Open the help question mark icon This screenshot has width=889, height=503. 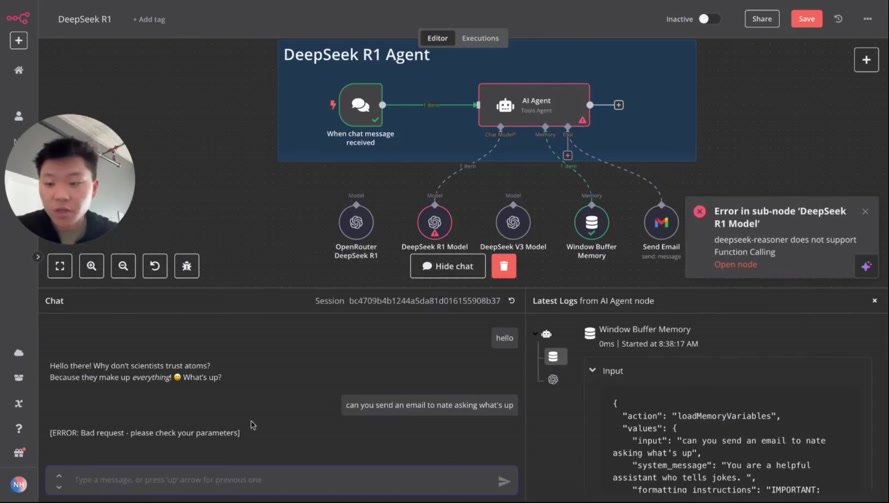pyautogui.click(x=19, y=428)
